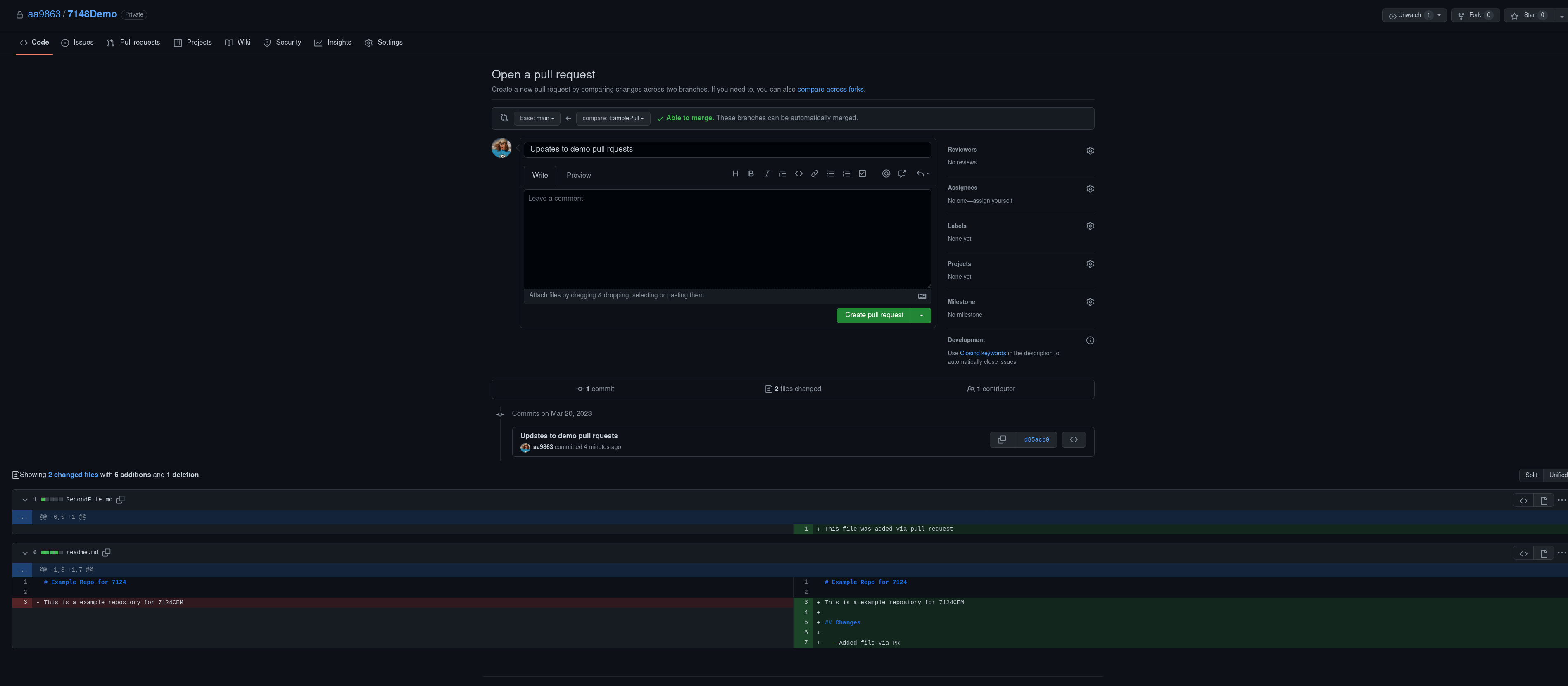Image resolution: width=1568 pixels, height=686 pixels.
Task: Copy full commit SHA d85acb0
Action: point(1001,439)
